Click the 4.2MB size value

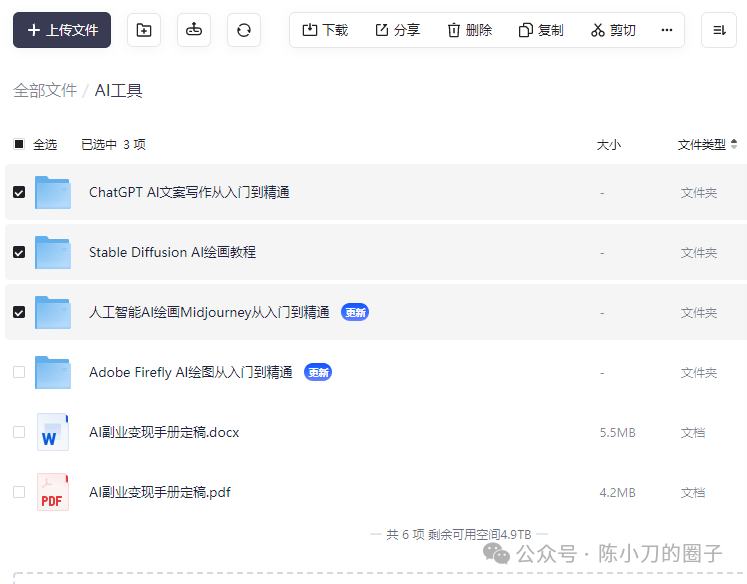[617, 493]
